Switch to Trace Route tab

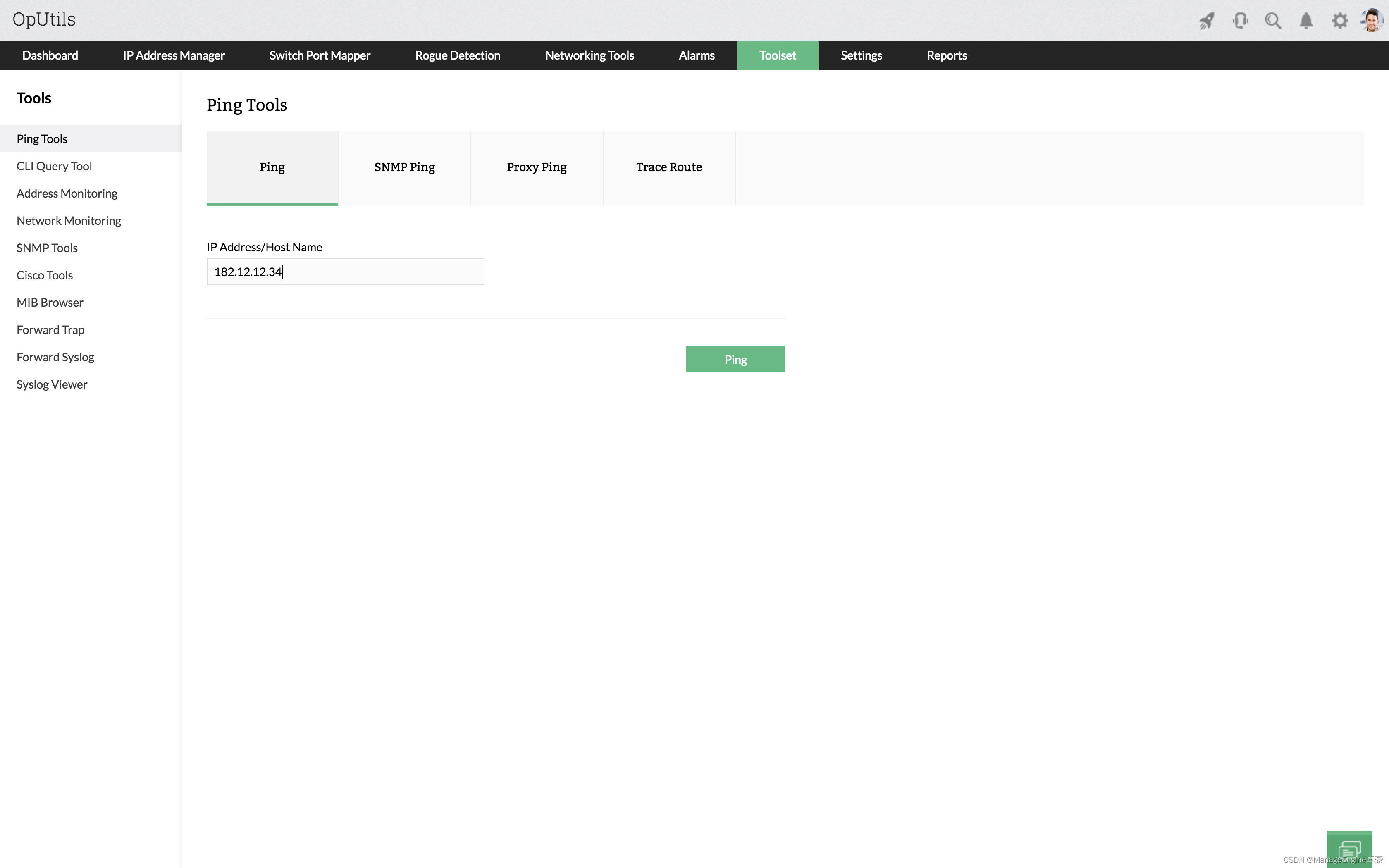click(669, 167)
